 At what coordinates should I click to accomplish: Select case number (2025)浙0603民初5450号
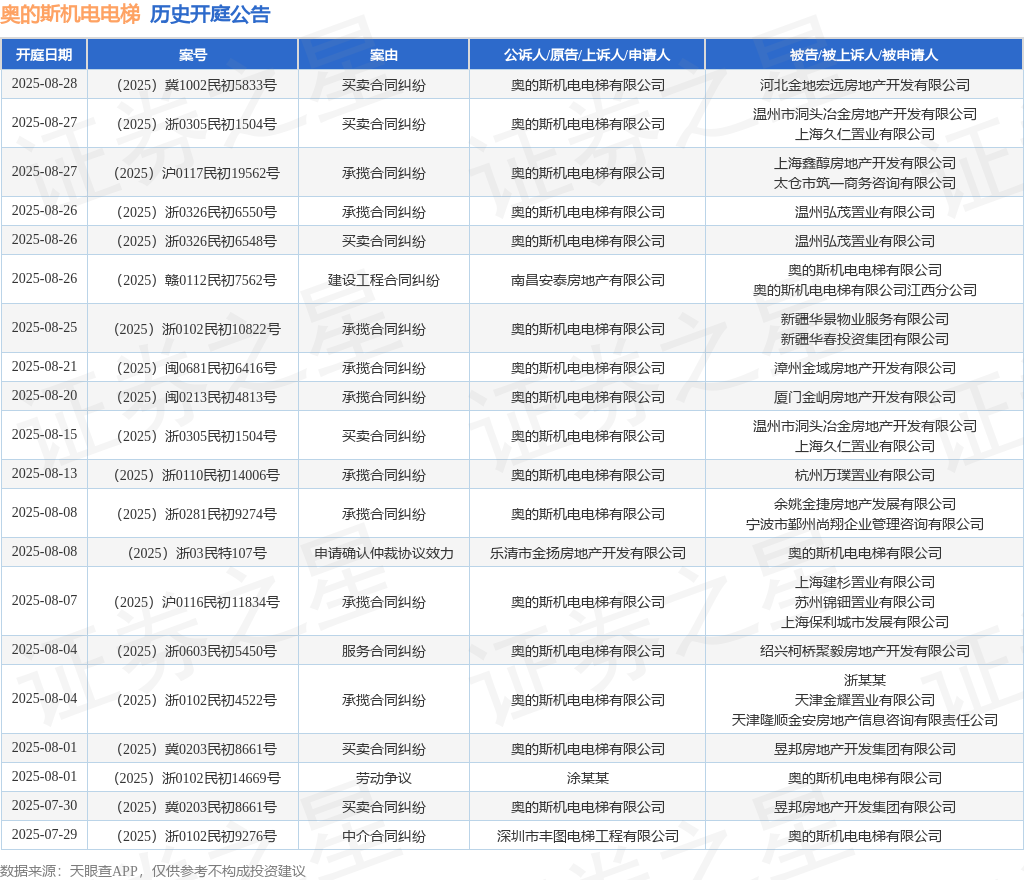pyautogui.click(x=196, y=651)
